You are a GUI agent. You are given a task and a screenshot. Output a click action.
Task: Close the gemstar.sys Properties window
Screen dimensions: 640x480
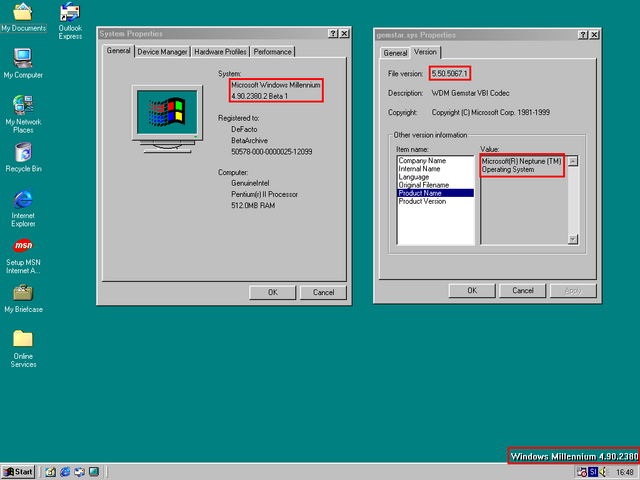[594, 35]
